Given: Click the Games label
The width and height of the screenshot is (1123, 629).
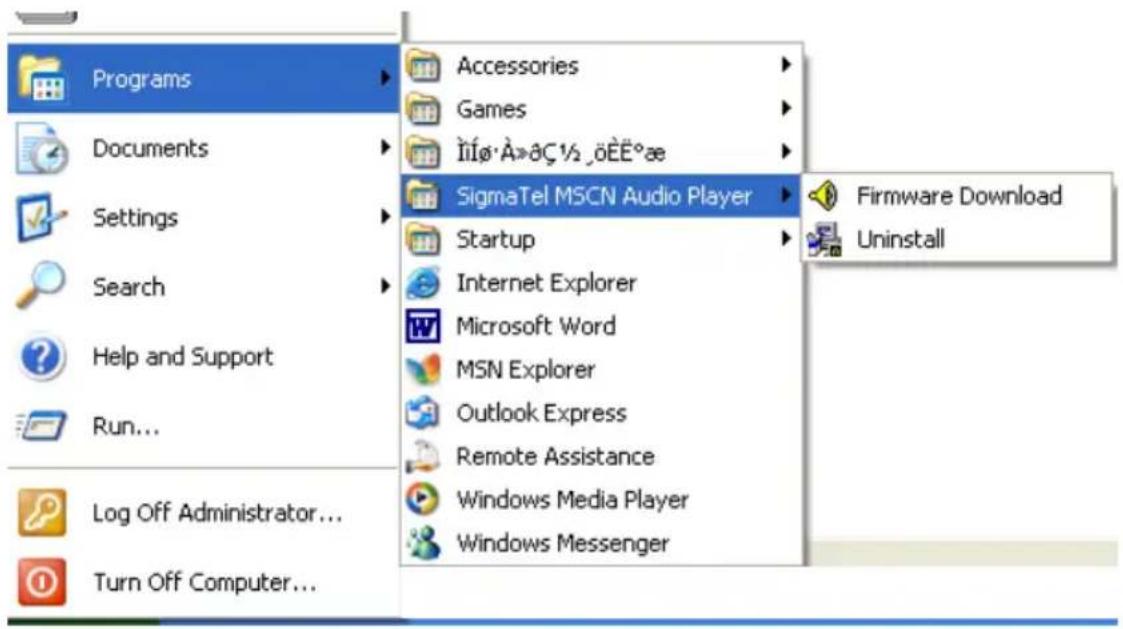Looking at the screenshot, I should [491, 110].
